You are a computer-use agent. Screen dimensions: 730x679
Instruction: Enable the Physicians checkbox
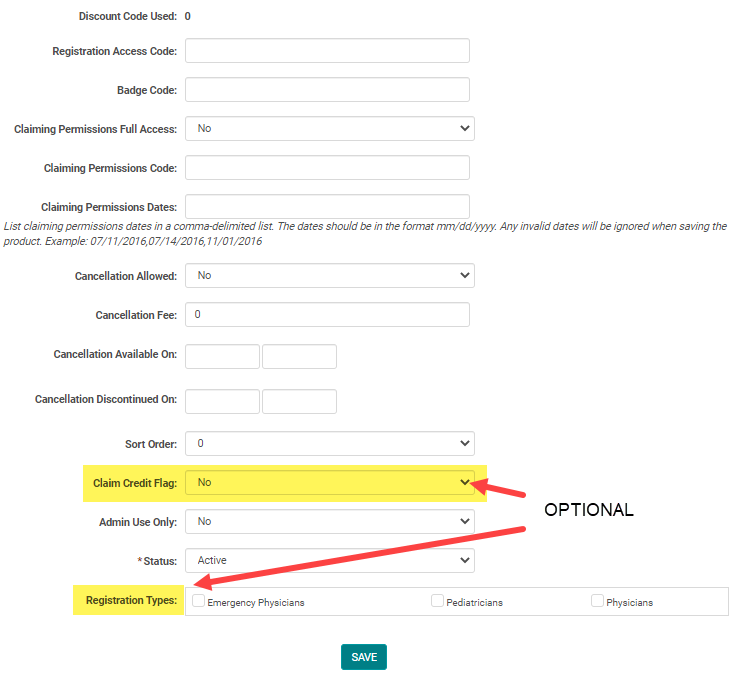coord(597,601)
